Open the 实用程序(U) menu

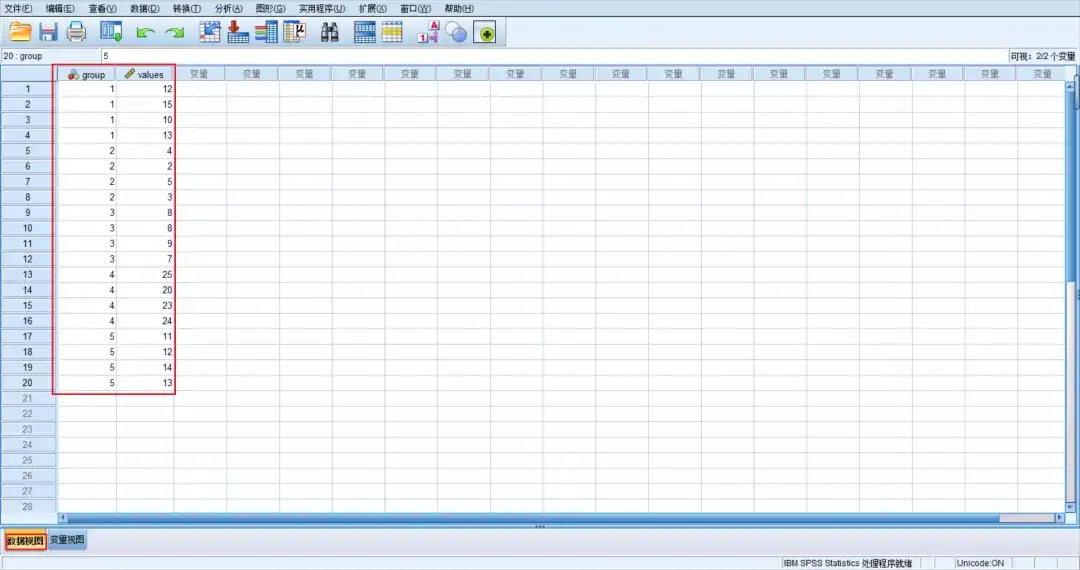(322, 8)
